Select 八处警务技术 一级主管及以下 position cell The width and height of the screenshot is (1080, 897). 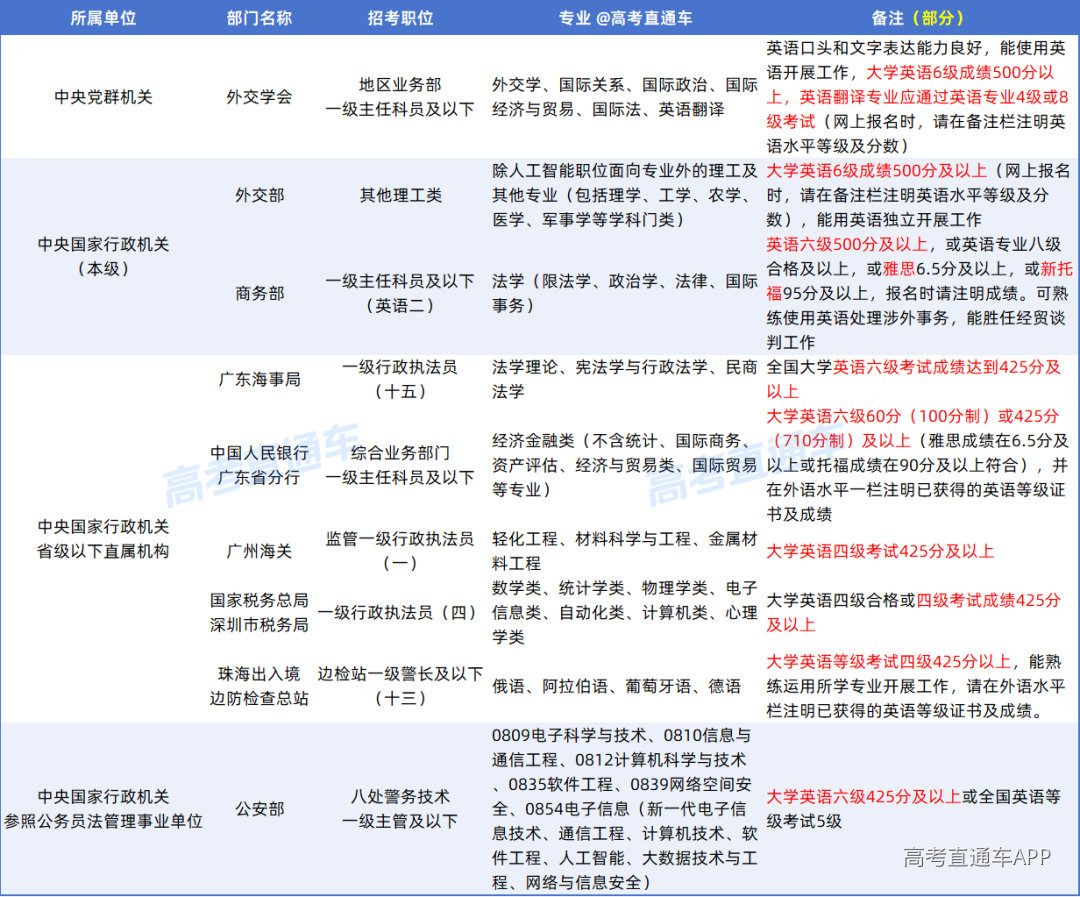click(x=400, y=809)
